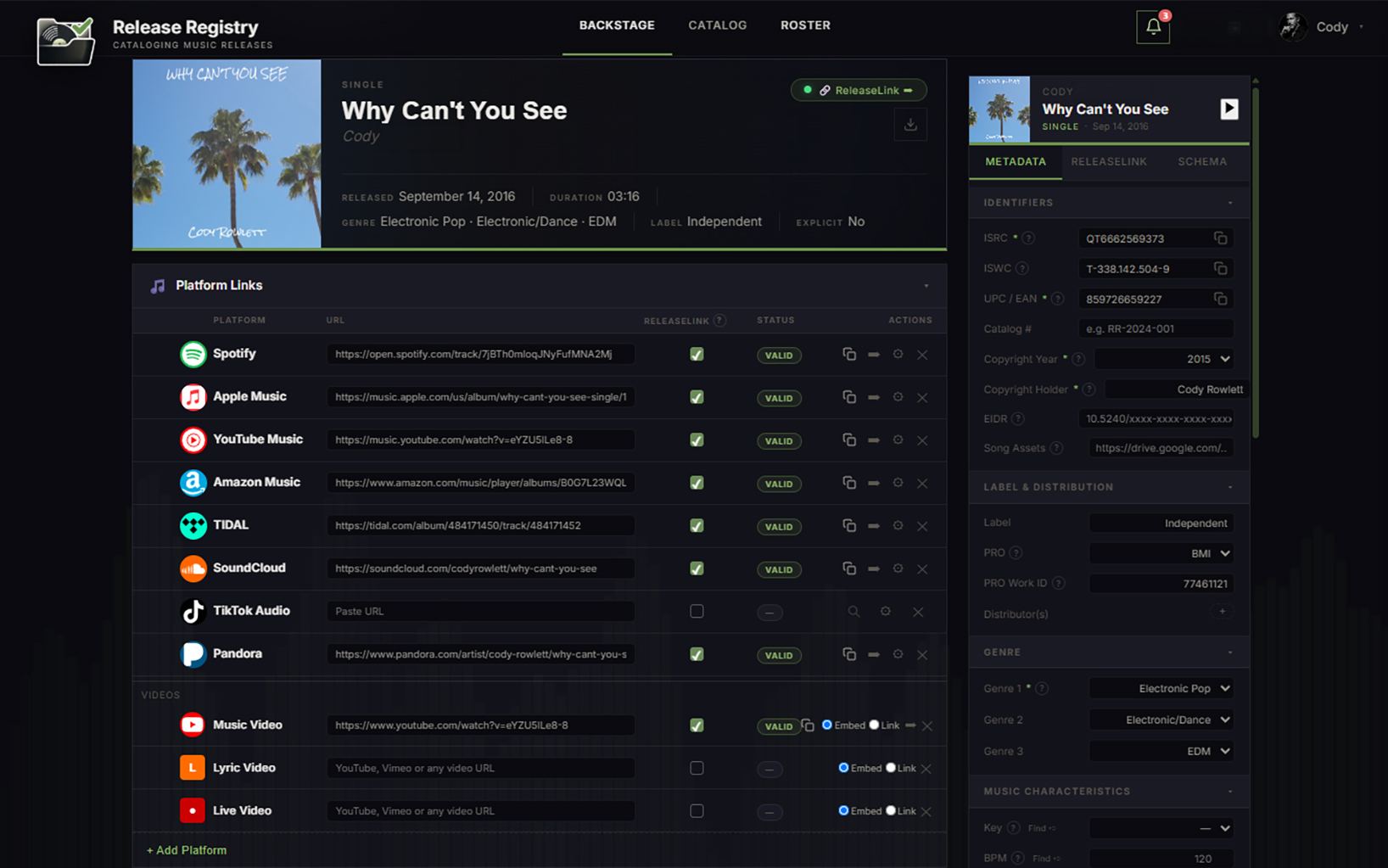The image size is (1388, 868).
Task: Open the ReleaseLink column help icon
Action: click(719, 320)
